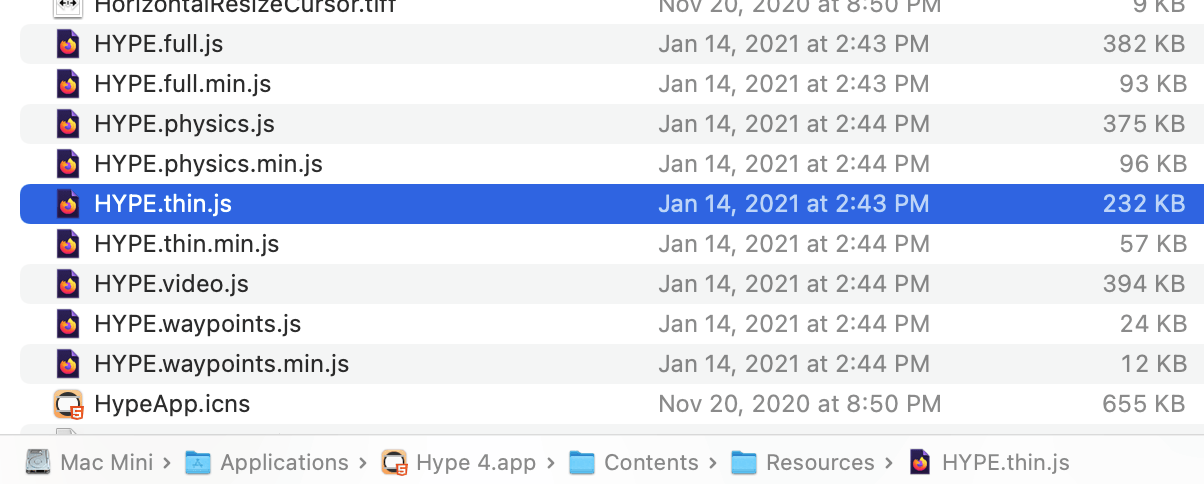
Task: Click the HypeApp.icns icon
Action: pyautogui.click(x=68, y=404)
